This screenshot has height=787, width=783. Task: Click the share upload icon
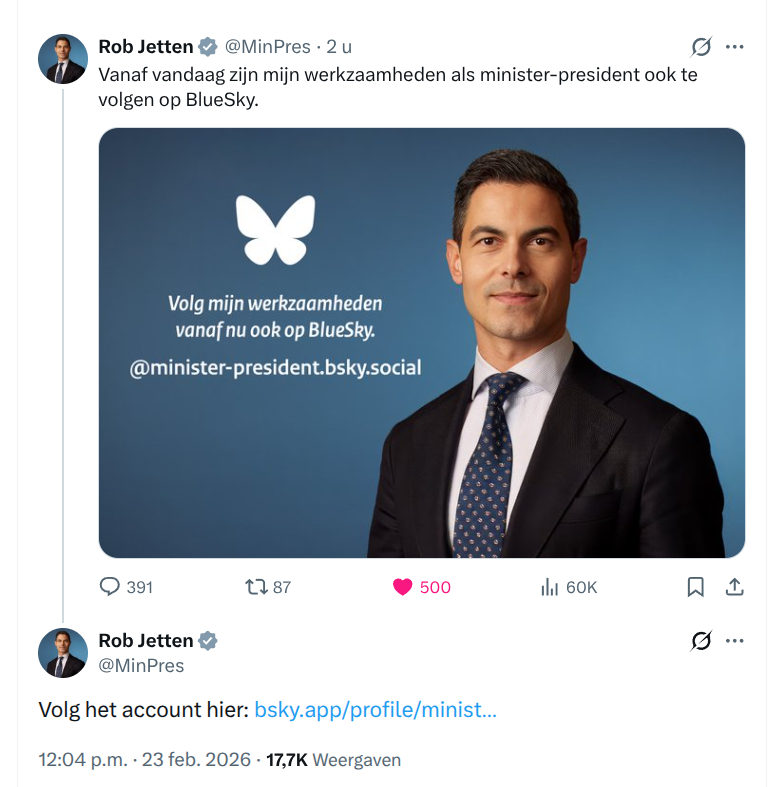735,587
